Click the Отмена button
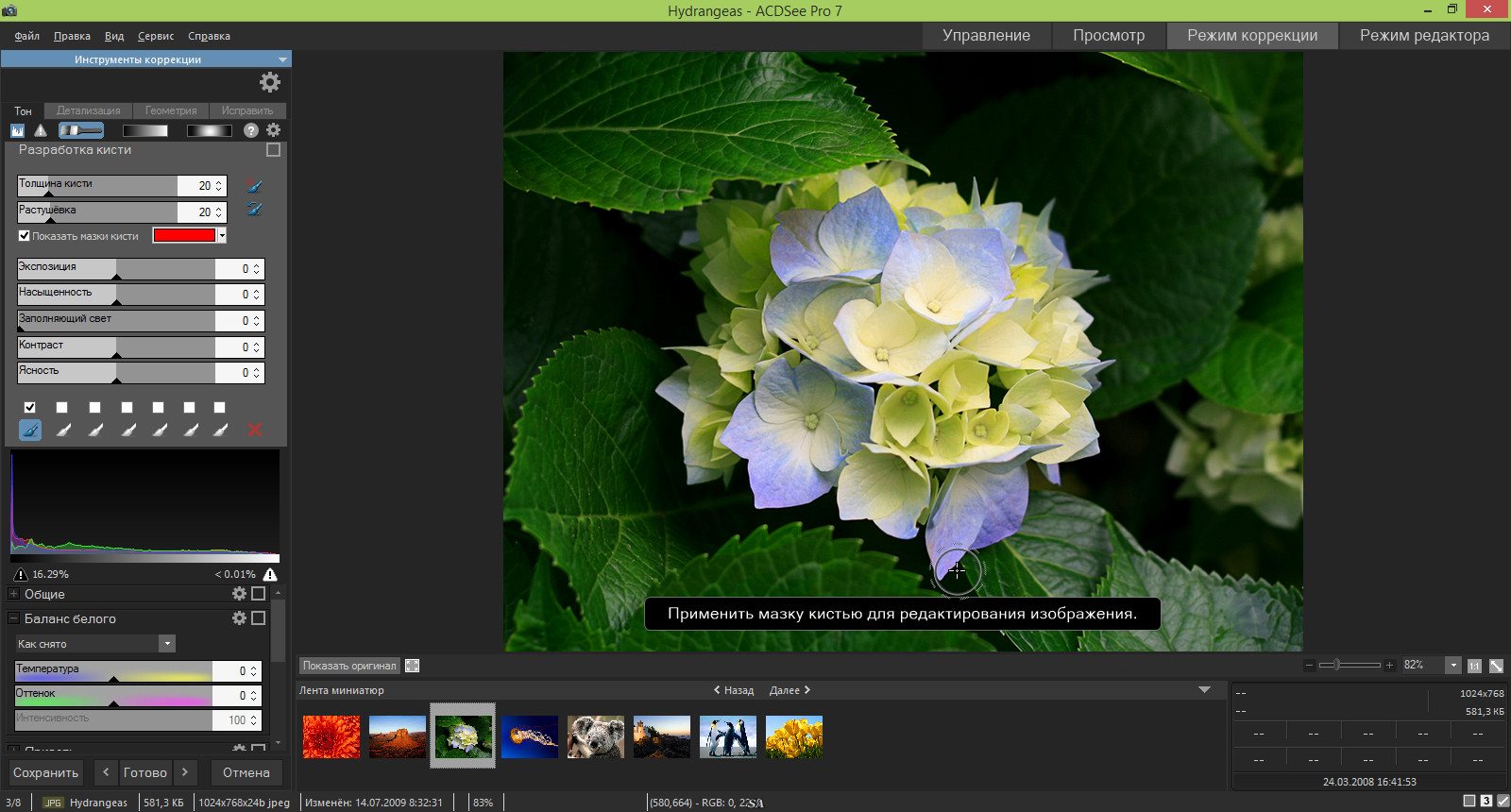This screenshot has width=1511, height=812. tap(246, 772)
